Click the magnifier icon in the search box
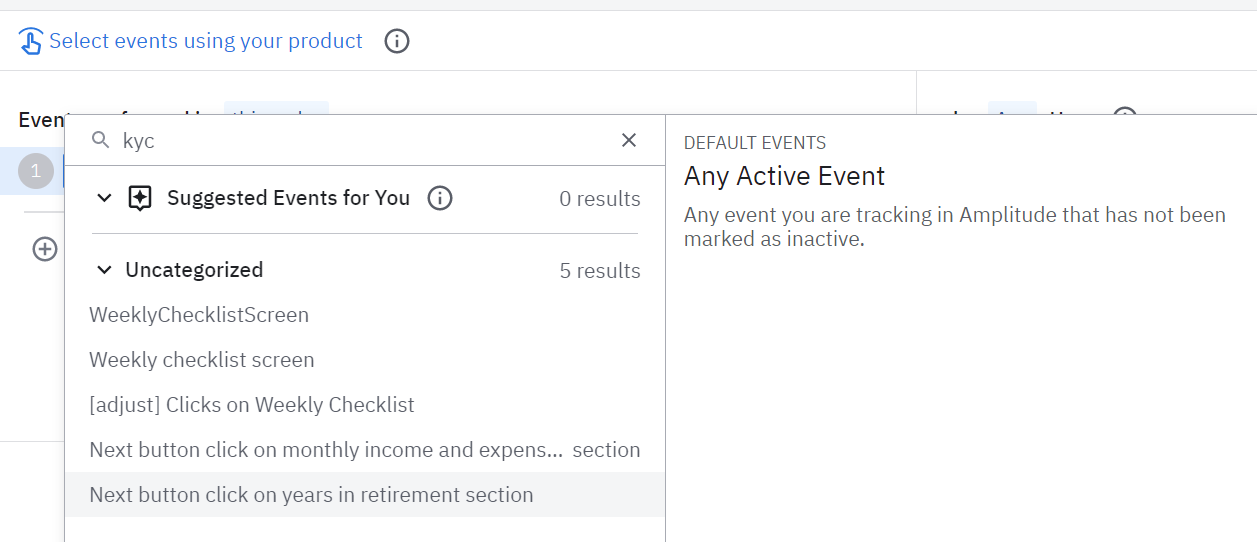 pos(100,140)
